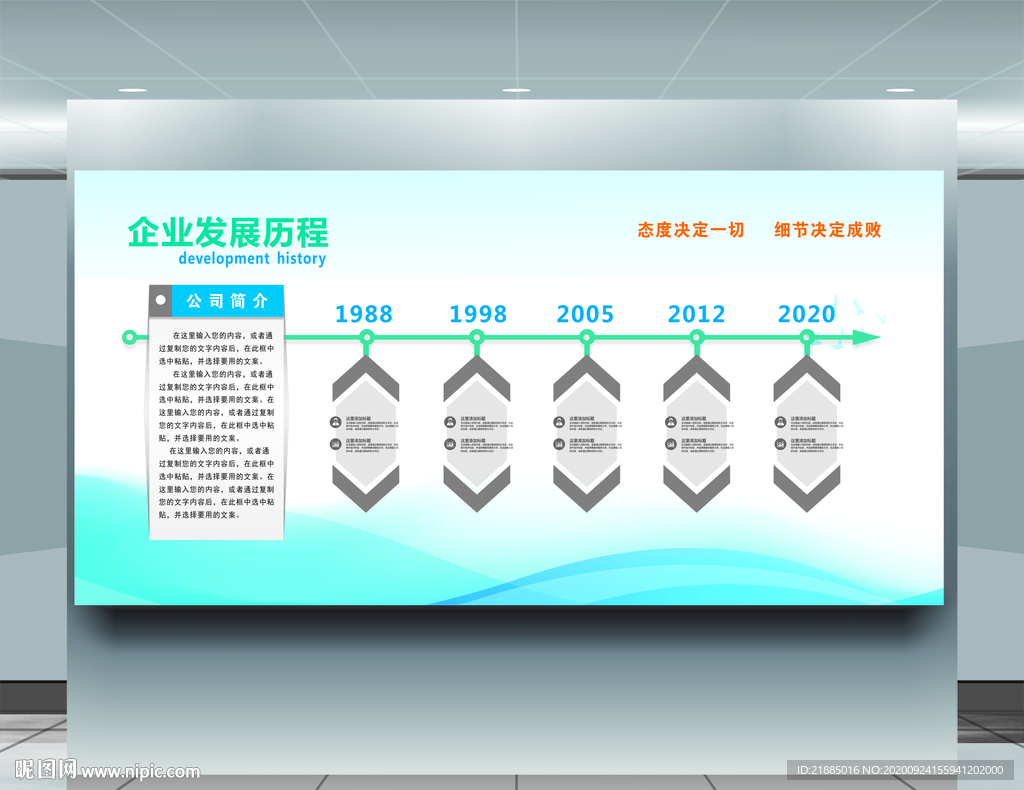Click the 企业发展历程 green title
1024x790 pixels.
click(x=228, y=232)
